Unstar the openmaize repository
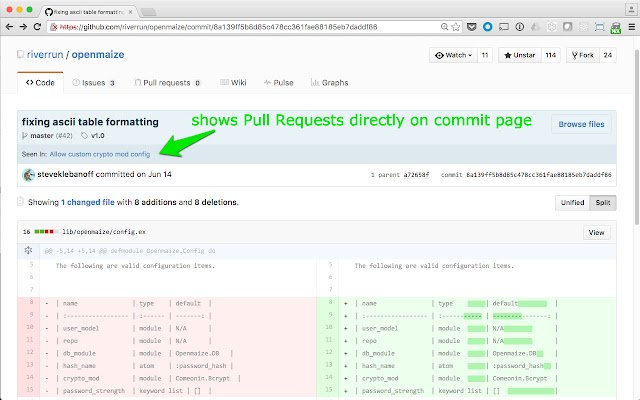Viewport: 640px width, 400px height. pos(520,55)
